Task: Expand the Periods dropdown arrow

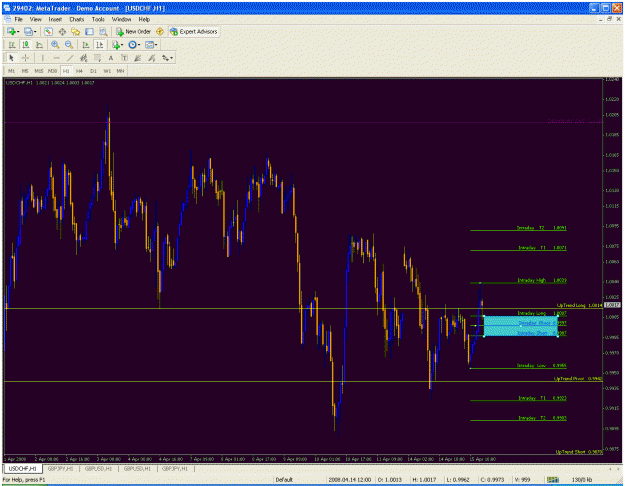Action: 139,45
